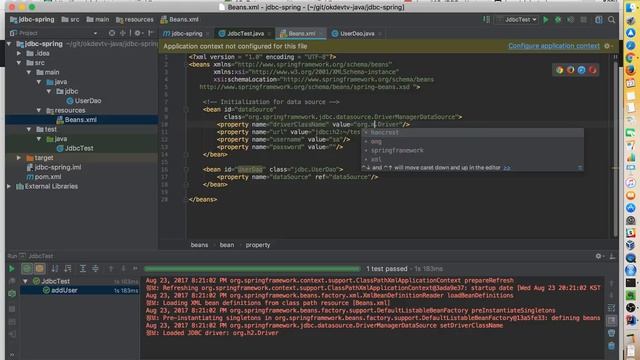Click the green test progress bar
The width and height of the screenshot is (640, 360).
tap(252, 269)
